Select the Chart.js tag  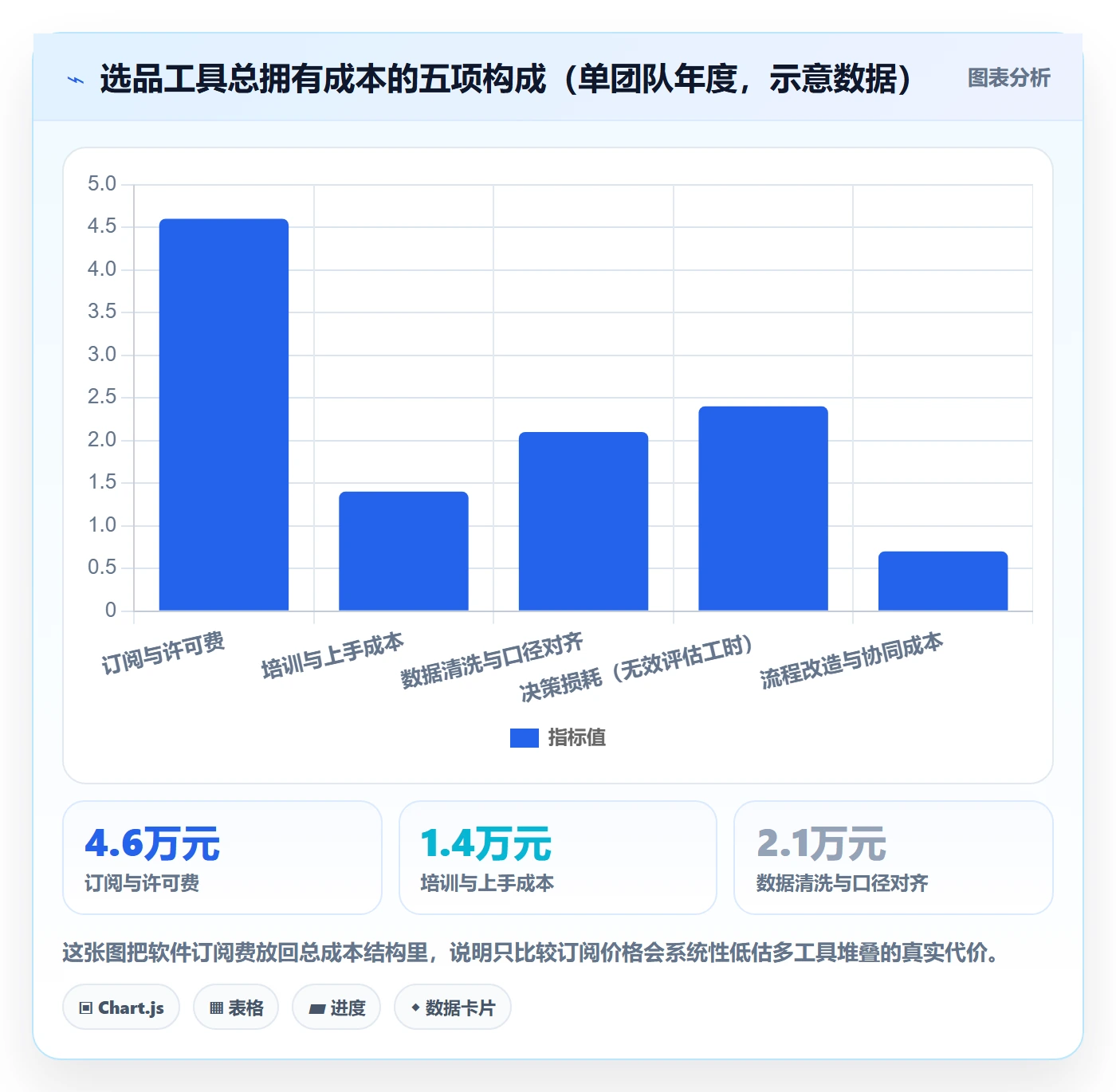click(x=121, y=1008)
